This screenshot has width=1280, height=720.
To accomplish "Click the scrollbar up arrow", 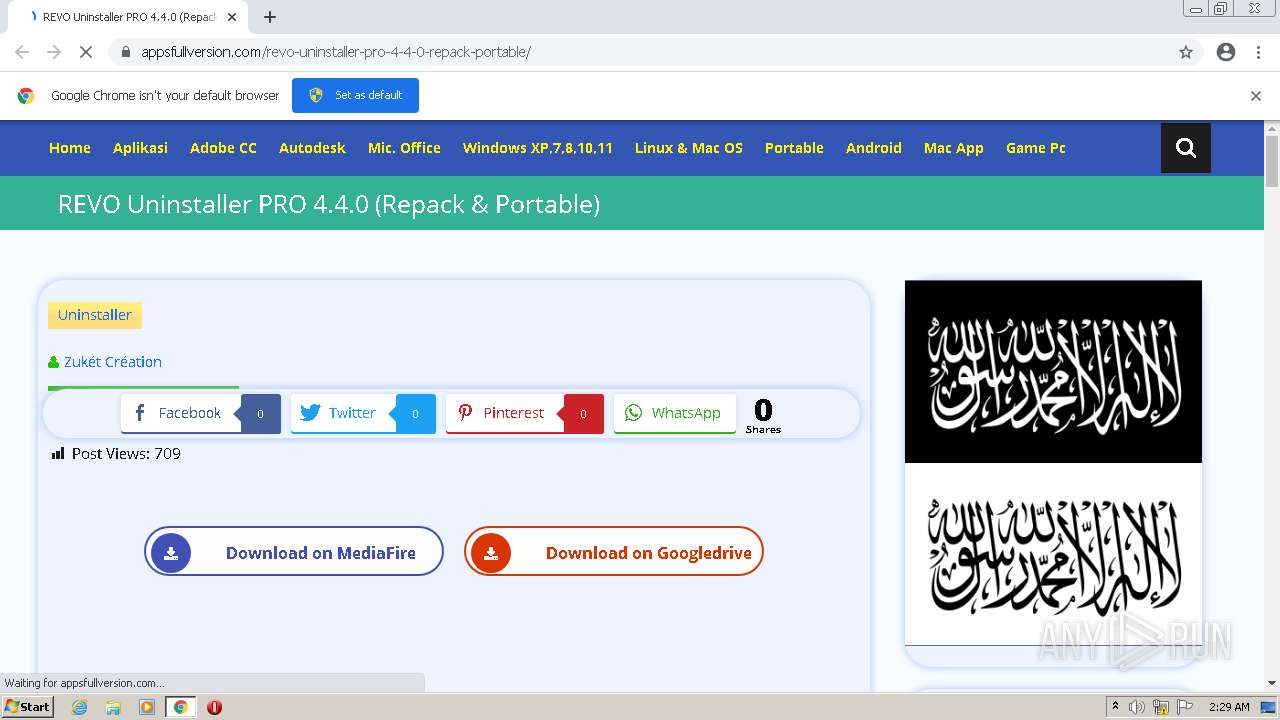I will pos(1272,128).
